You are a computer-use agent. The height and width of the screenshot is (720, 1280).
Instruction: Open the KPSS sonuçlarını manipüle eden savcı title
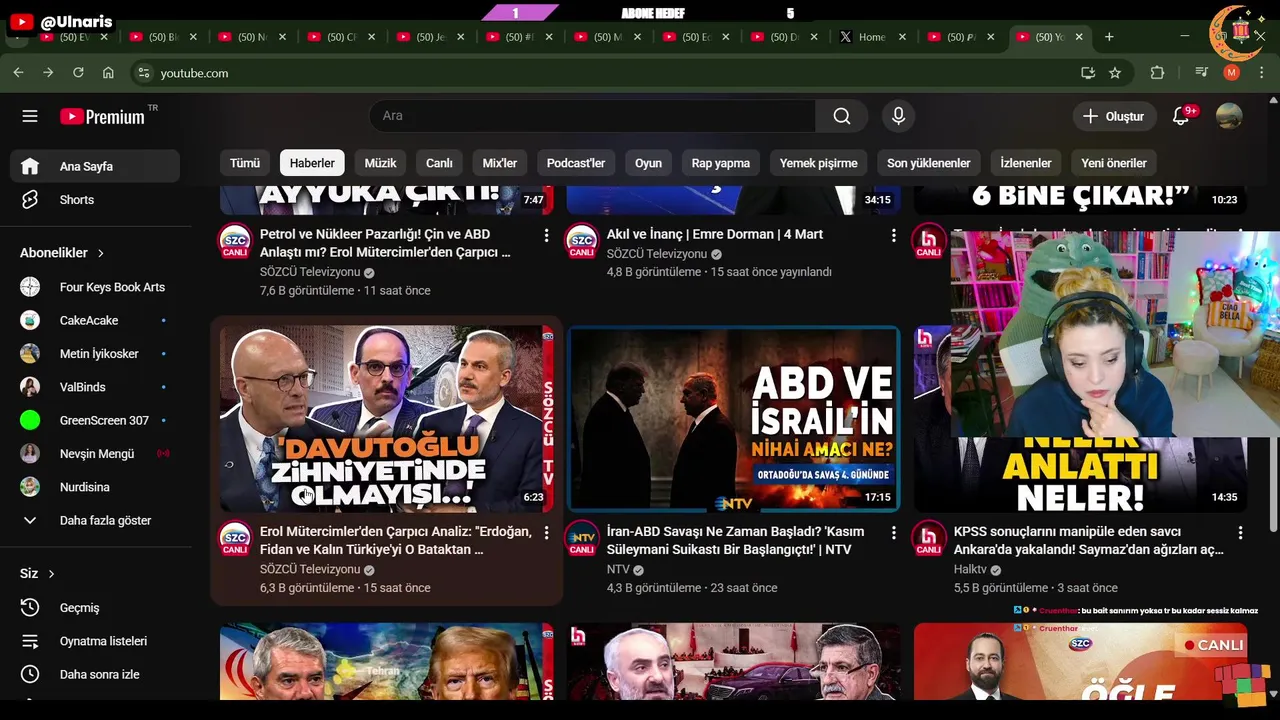[x=1089, y=541]
